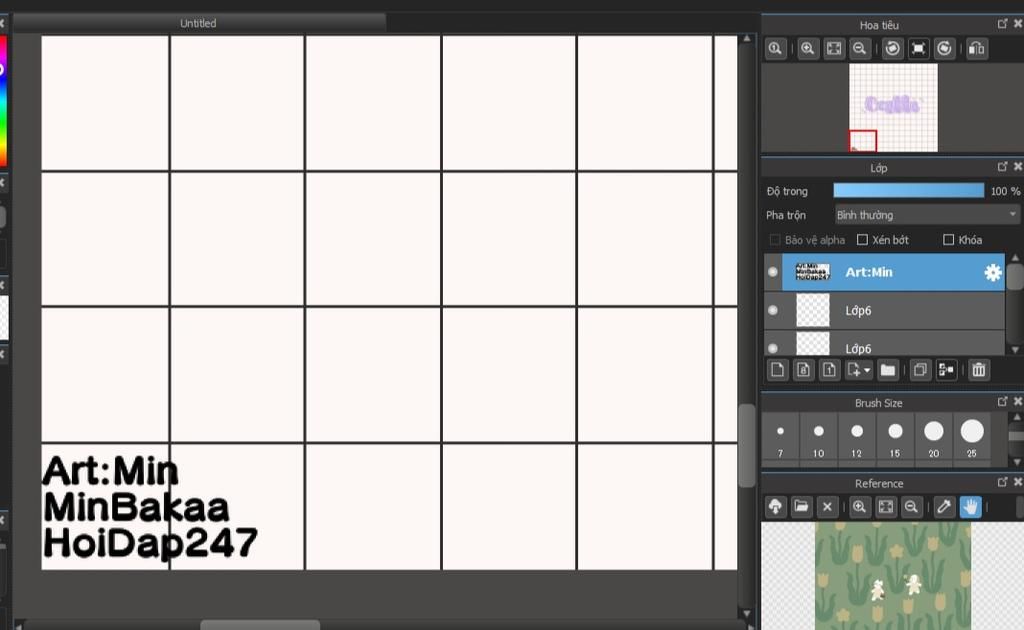Fit canvas to view in Hoa tiêu panel
Screen dimensions: 1024x630
pos(834,48)
